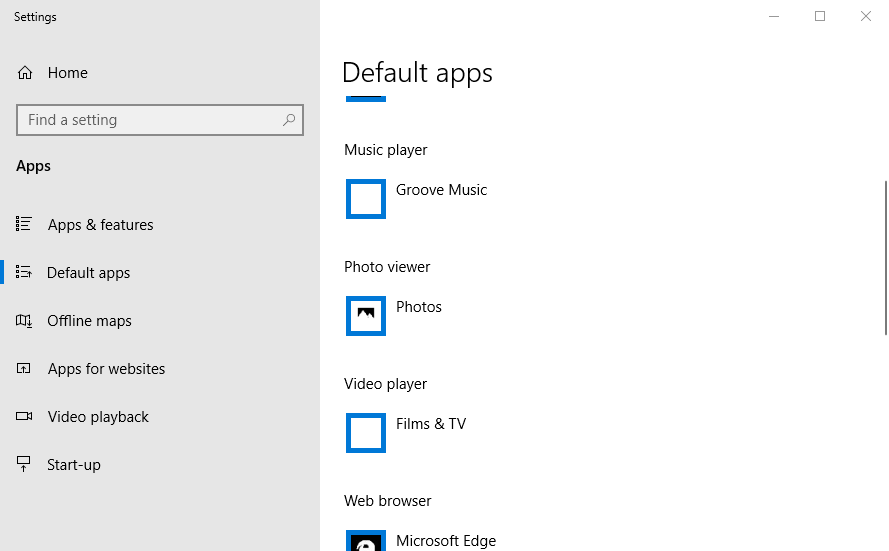Click the Films & TV app icon

click(x=366, y=433)
